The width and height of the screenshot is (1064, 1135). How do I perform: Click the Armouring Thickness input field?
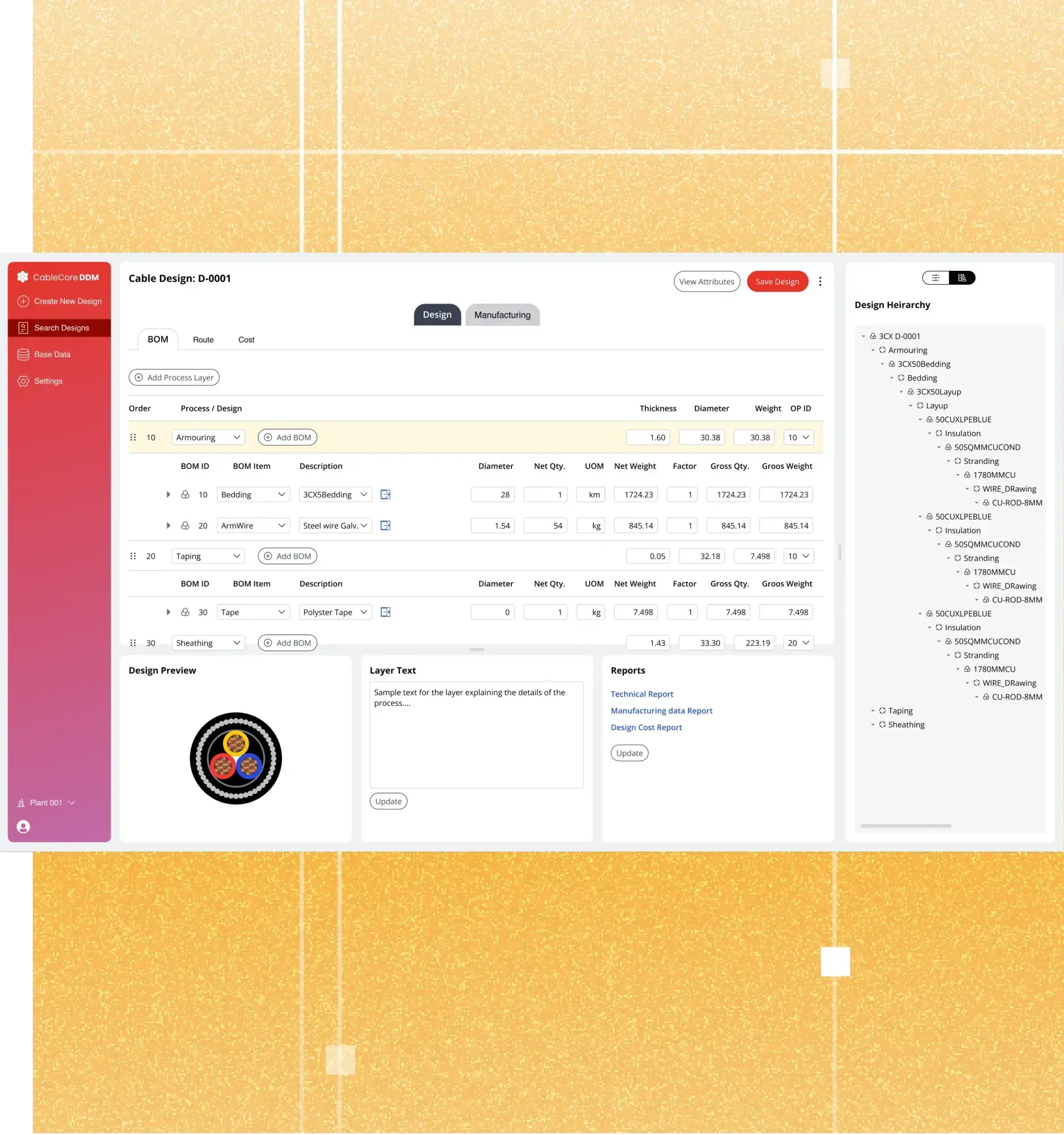(648, 437)
